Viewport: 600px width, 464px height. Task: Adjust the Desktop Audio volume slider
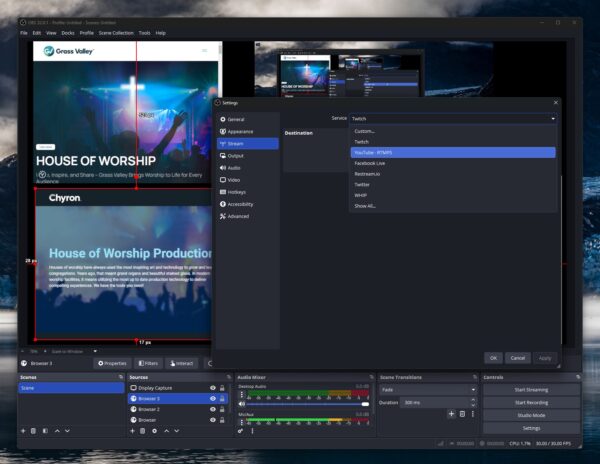click(300, 403)
